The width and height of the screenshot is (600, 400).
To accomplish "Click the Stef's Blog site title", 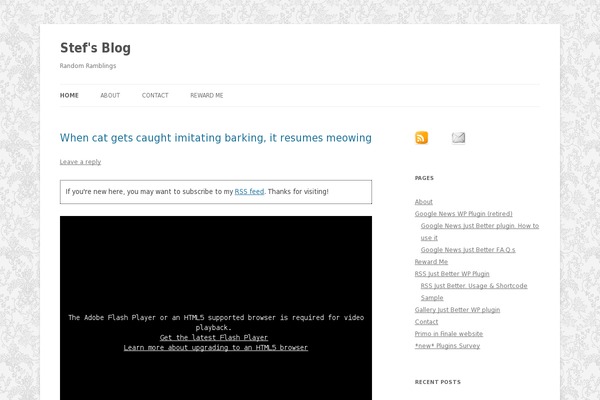I will 95,48.
